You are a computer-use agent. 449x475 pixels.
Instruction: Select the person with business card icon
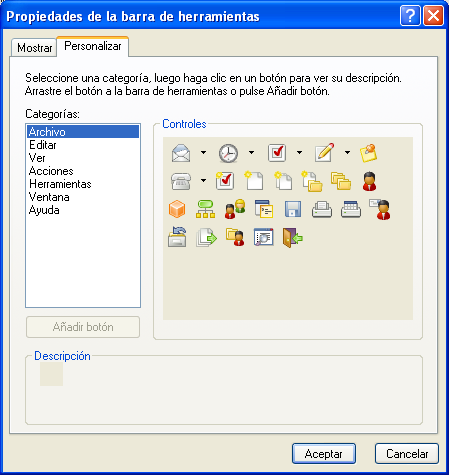click(380, 209)
